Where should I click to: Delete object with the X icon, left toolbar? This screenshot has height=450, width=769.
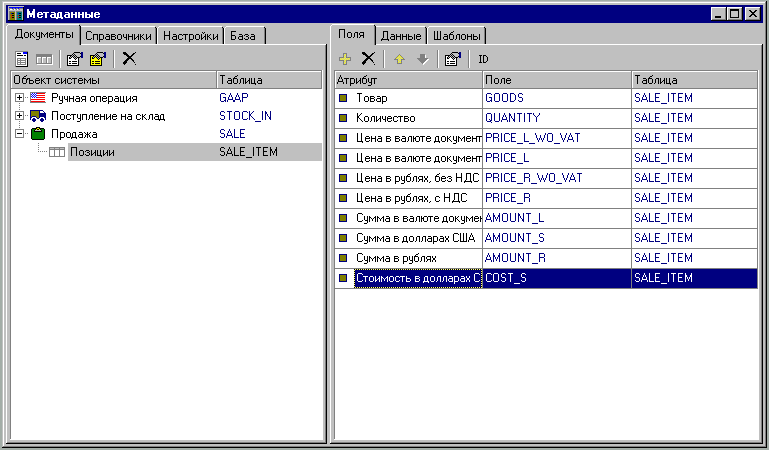(129, 58)
